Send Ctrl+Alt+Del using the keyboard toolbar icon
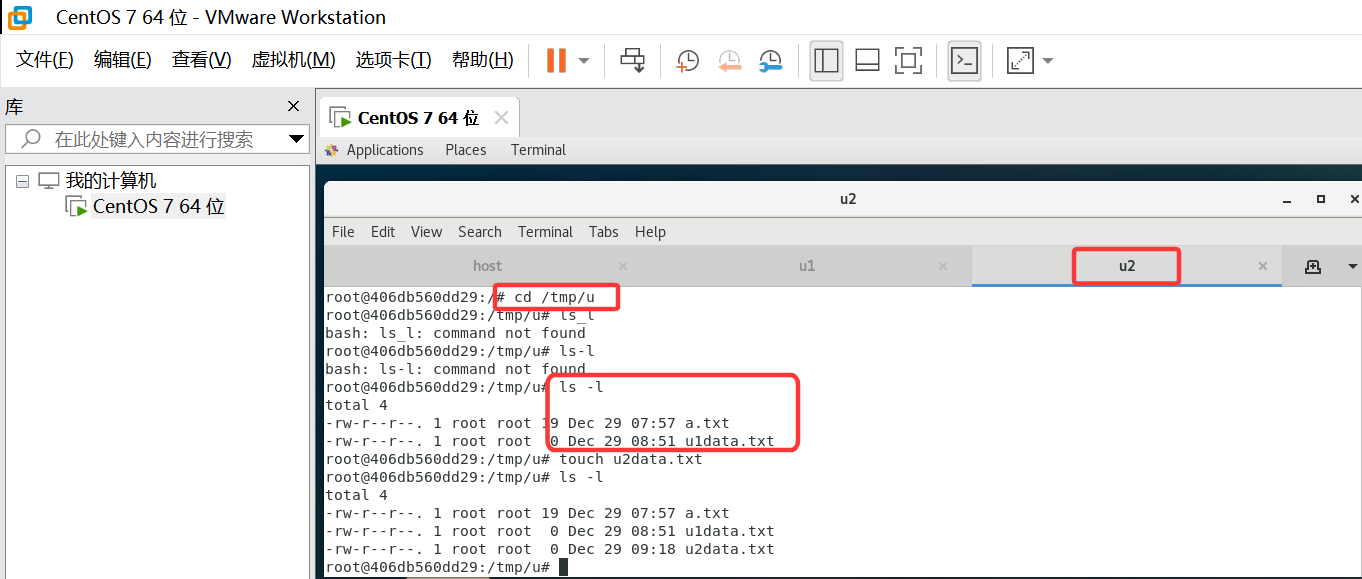1362x579 pixels. [632, 60]
